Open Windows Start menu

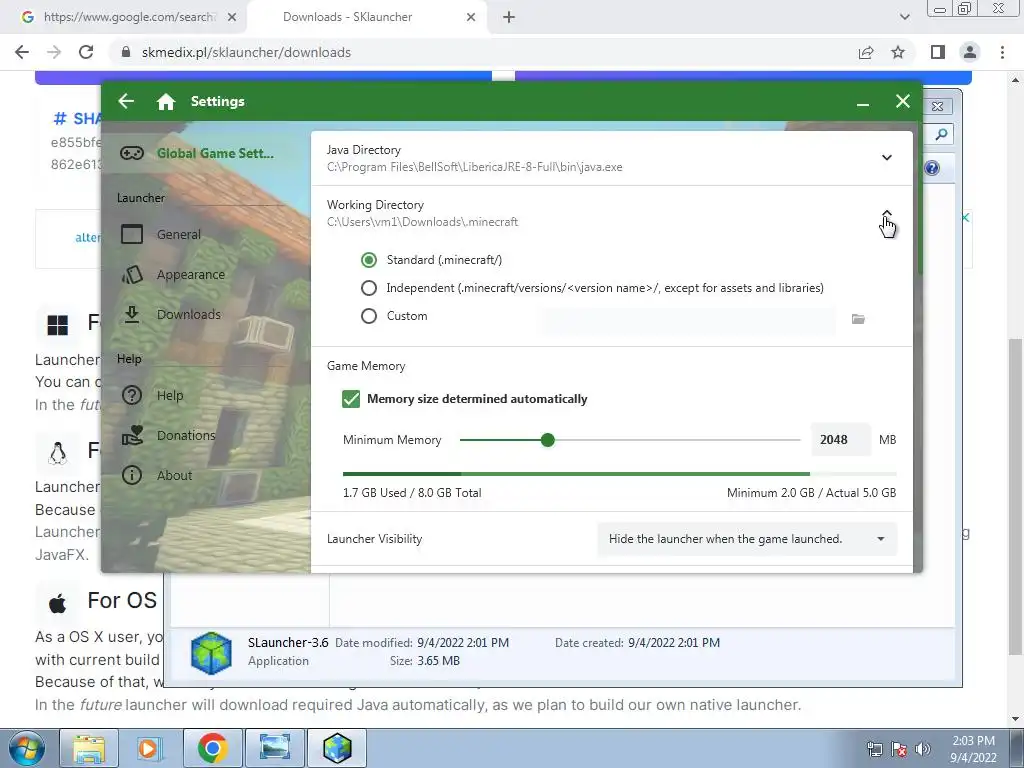(x=26, y=748)
